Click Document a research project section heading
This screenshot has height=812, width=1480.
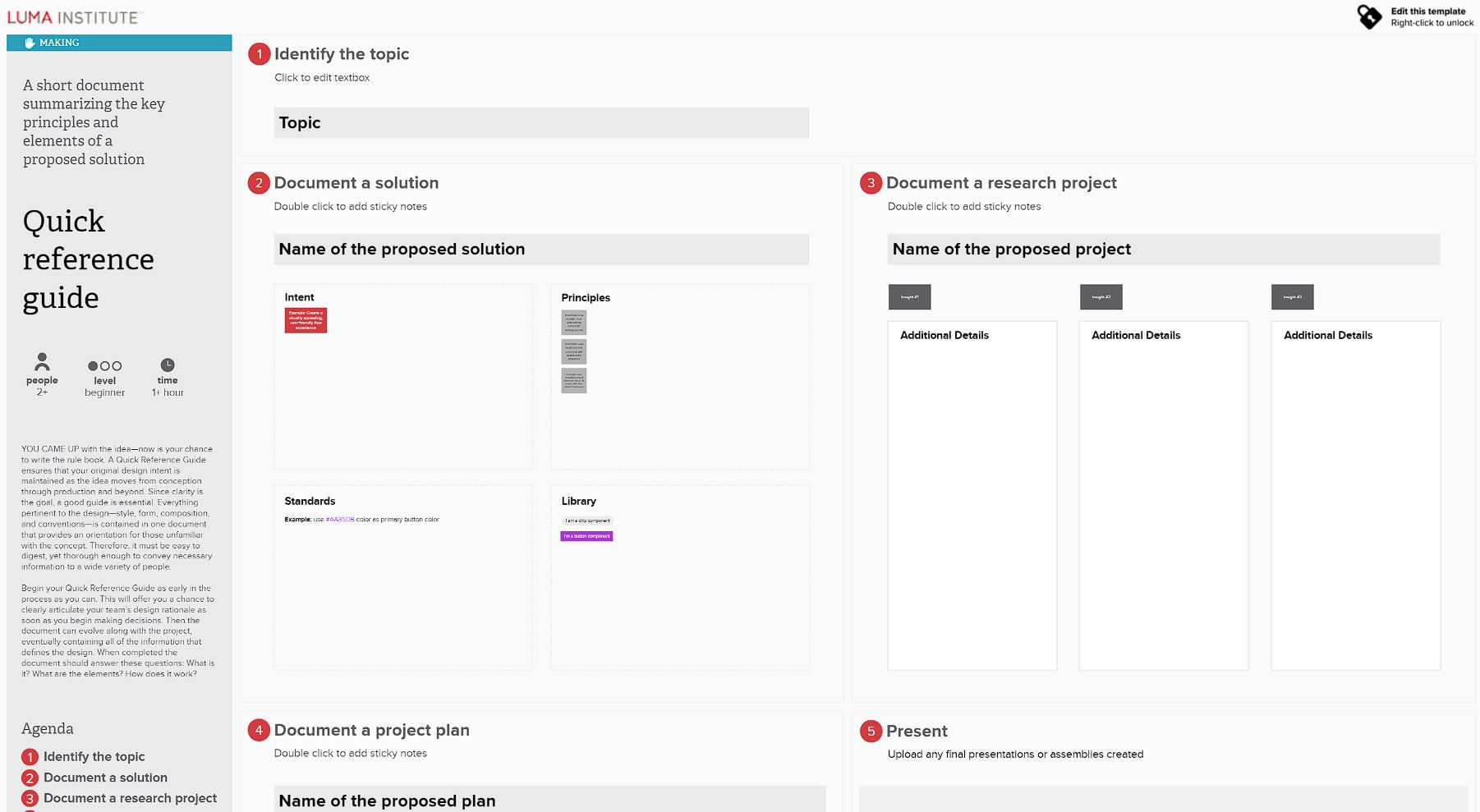click(1001, 183)
